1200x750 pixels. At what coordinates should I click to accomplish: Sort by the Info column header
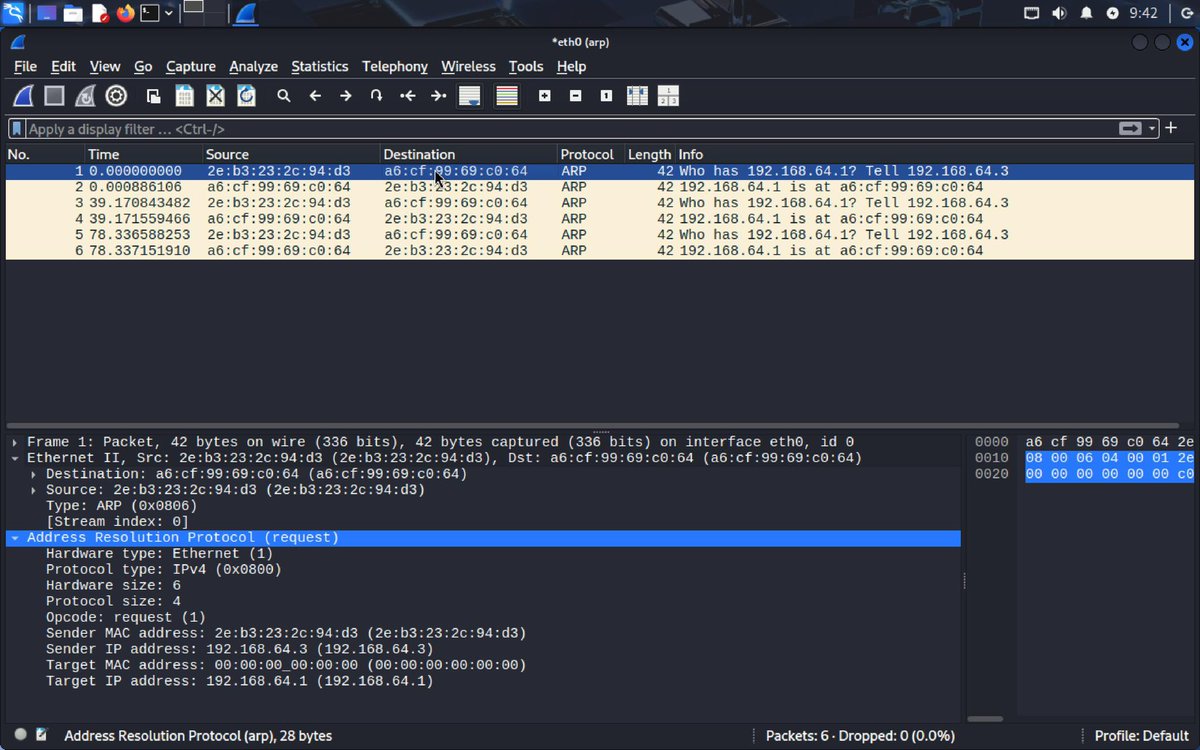(934, 154)
